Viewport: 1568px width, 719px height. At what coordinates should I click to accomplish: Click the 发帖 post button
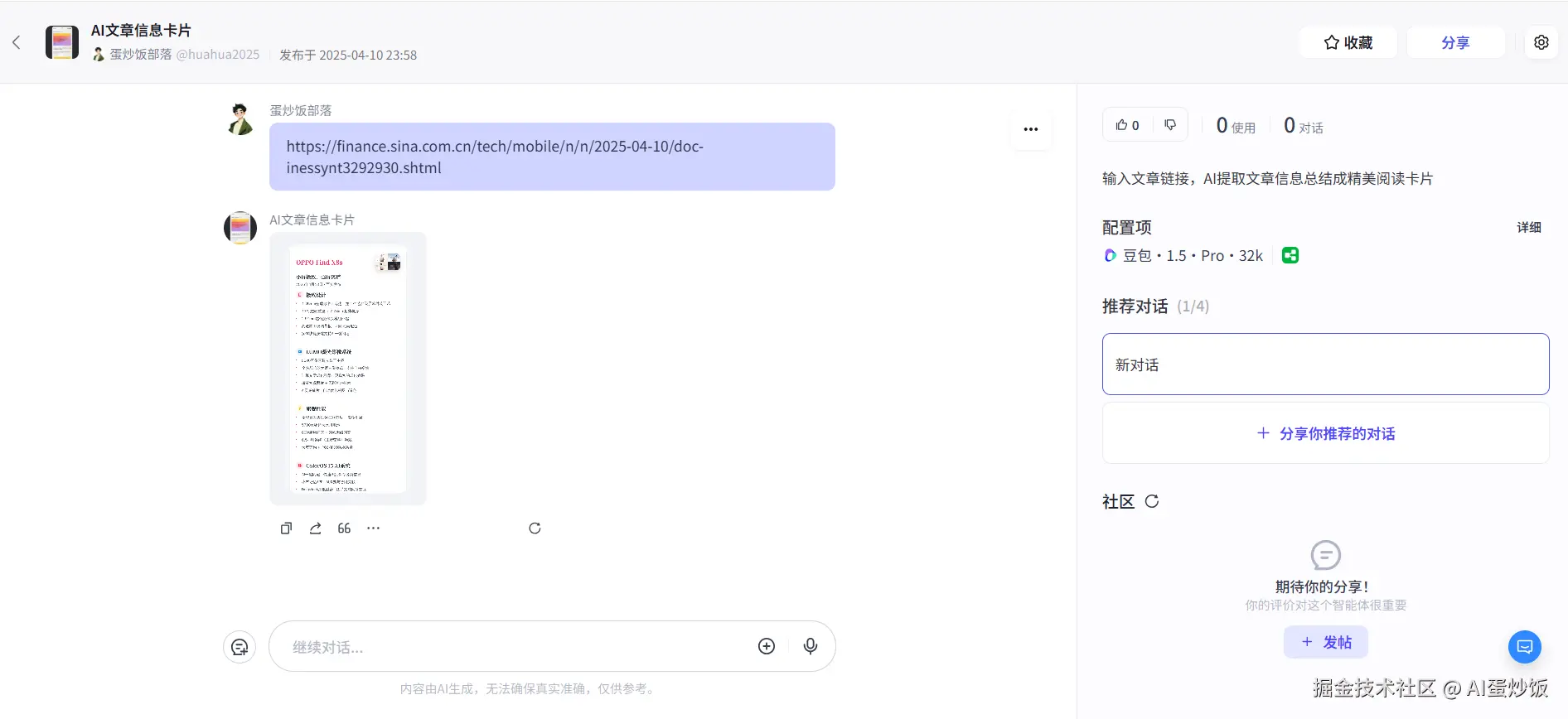pyautogui.click(x=1326, y=642)
